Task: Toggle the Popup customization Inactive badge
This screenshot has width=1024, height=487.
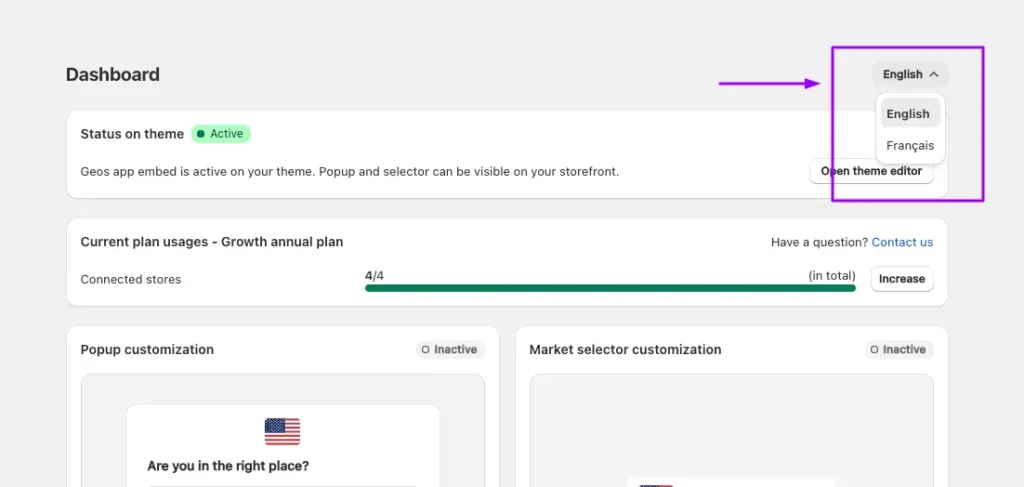Action: tap(450, 350)
